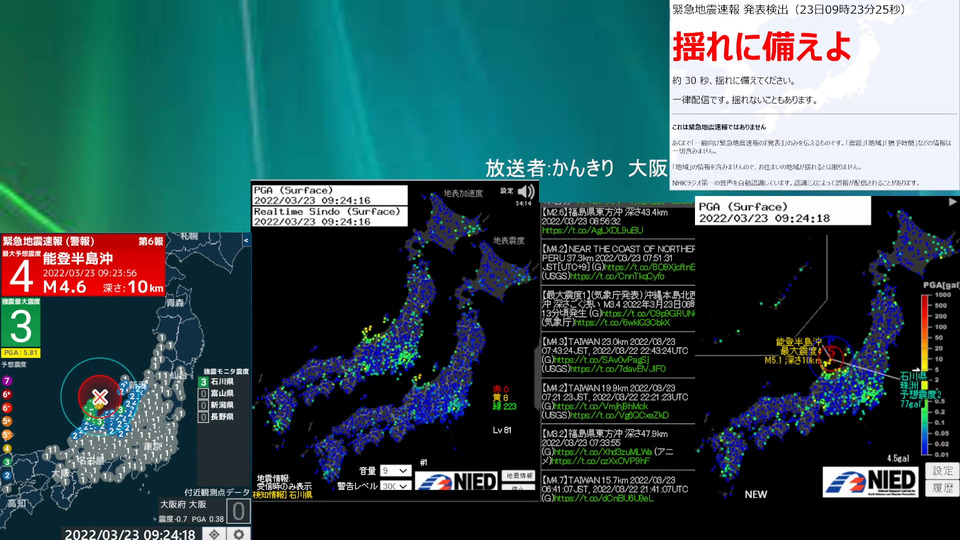Open link t.co/VmjhBhMck for Taiwan M4.2
This screenshot has height=540, width=960.
click(601, 406)
